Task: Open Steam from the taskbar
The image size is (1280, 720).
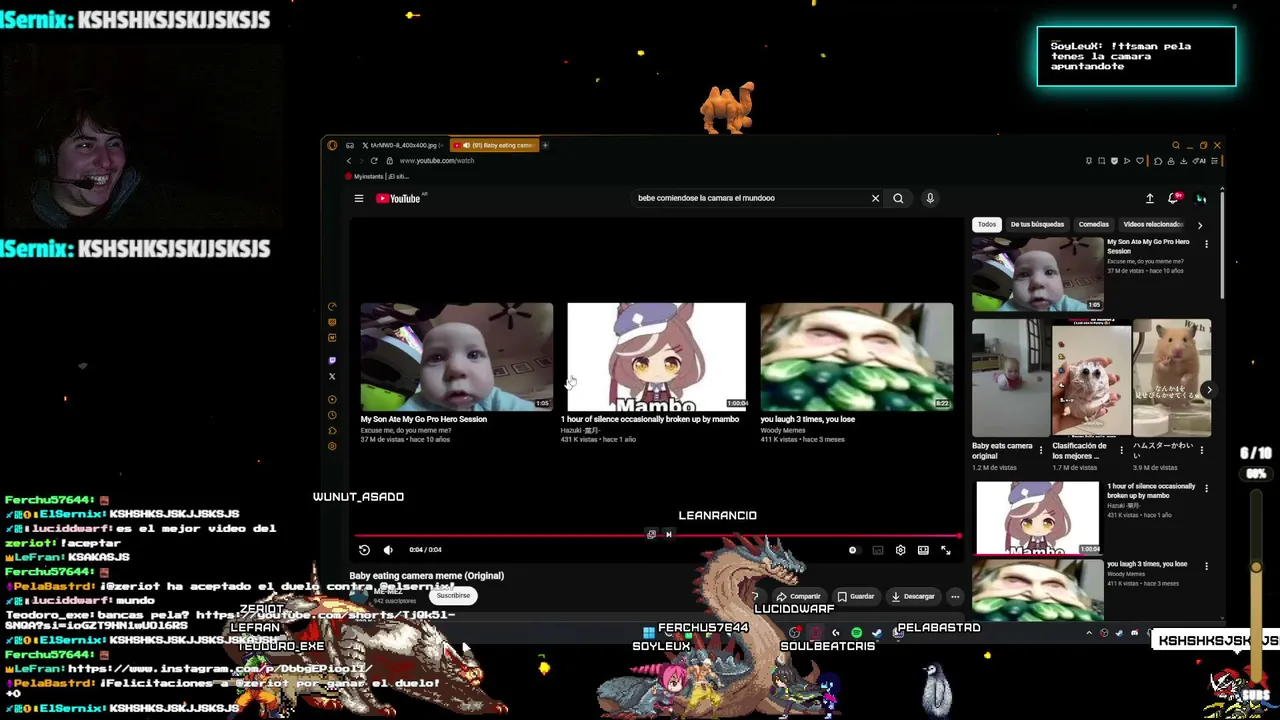Action: (x=877, y=632)
